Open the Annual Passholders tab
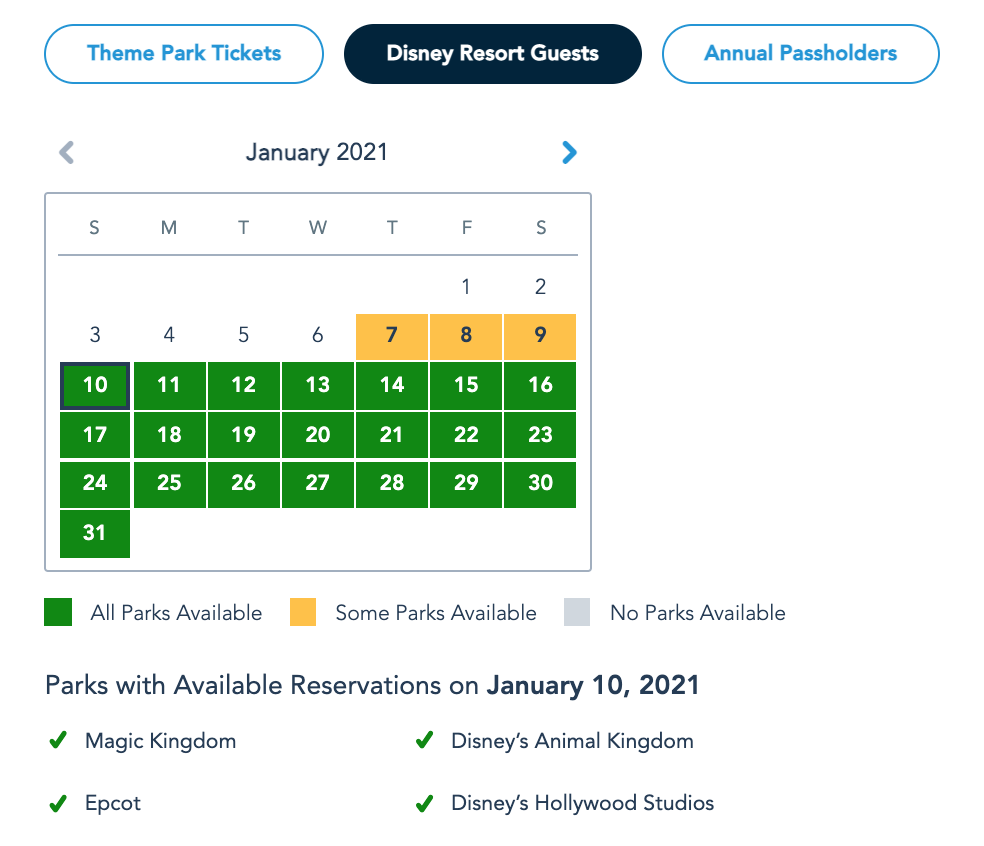 [x=800, y=53]
